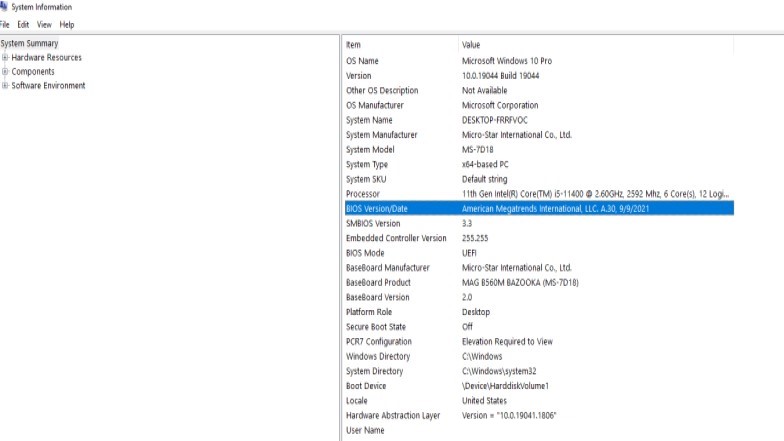Click the value Microsoft Corporation
Image resolution: width=784 pixels, height=441 pixels.
pyautogui.click(x=500, y=106)
